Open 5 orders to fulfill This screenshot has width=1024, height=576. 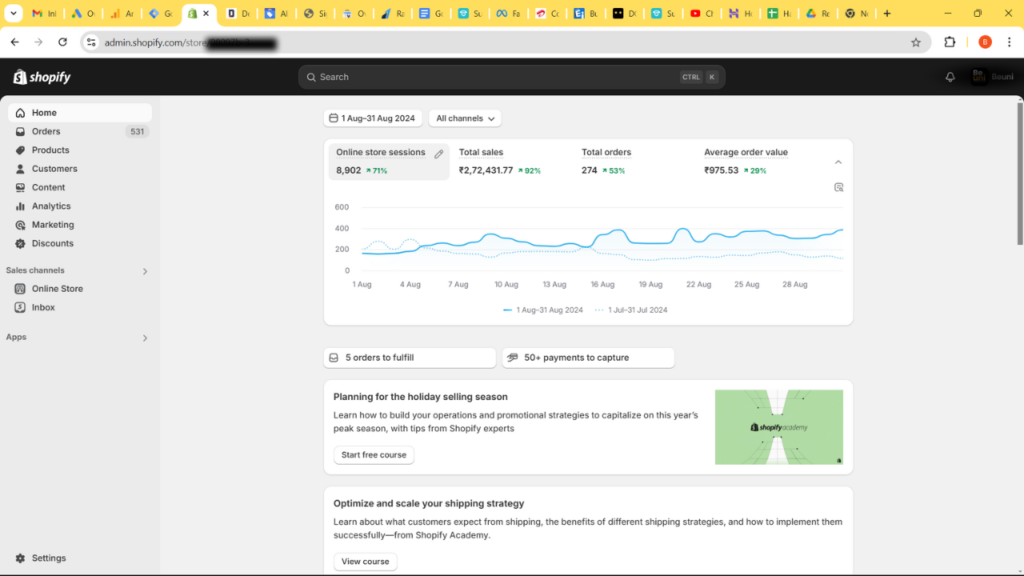pos(410,358)
